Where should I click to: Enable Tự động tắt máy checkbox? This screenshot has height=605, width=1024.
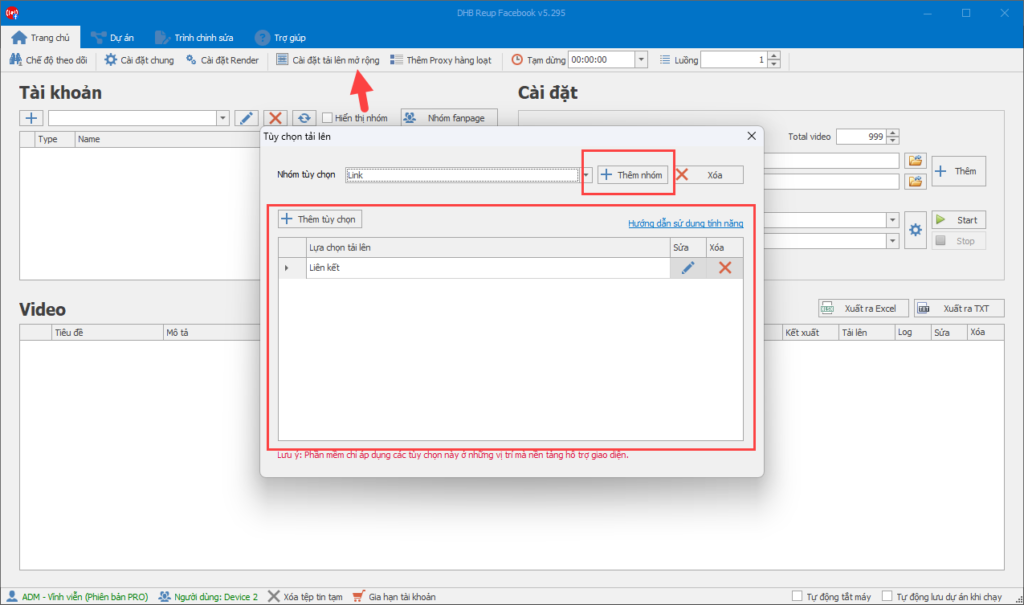coord(797,597)
